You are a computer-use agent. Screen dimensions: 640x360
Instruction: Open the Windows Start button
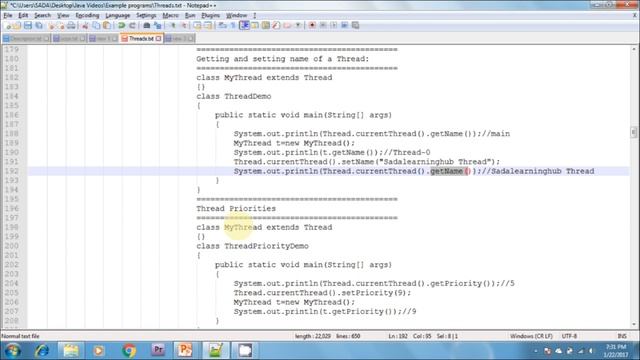point(12,351)
